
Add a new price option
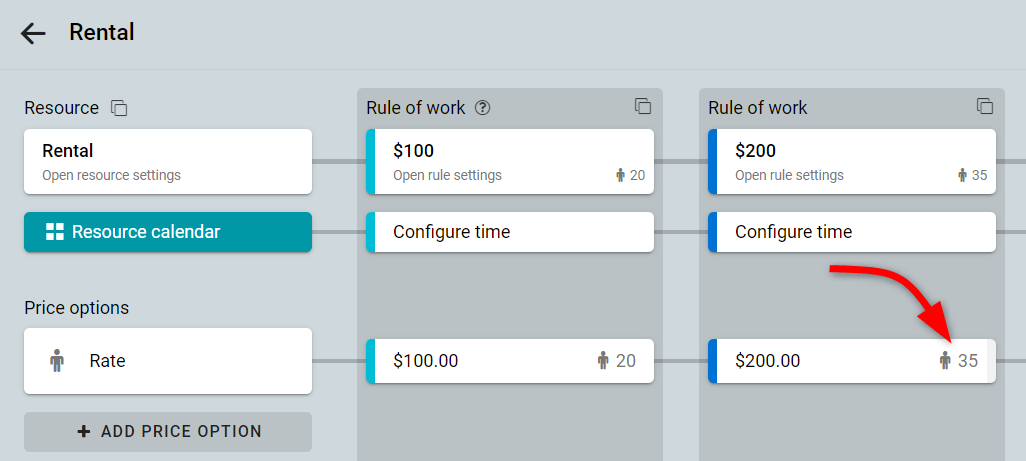point(168,432)
